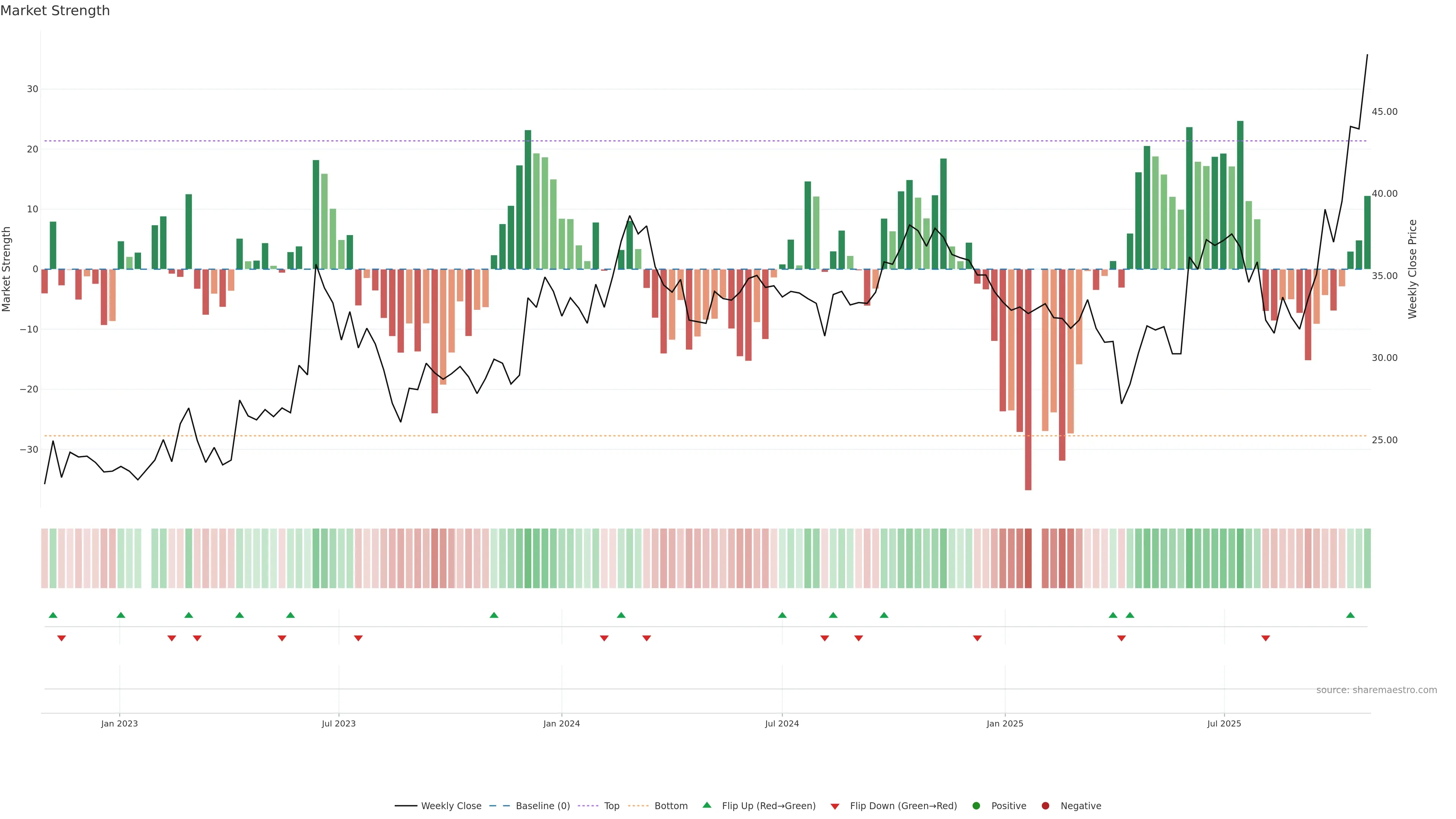Click the Negative red circle legend icon
Image resolution: width=1456 pixels, height=819 pixels.
click(1045, 806)
